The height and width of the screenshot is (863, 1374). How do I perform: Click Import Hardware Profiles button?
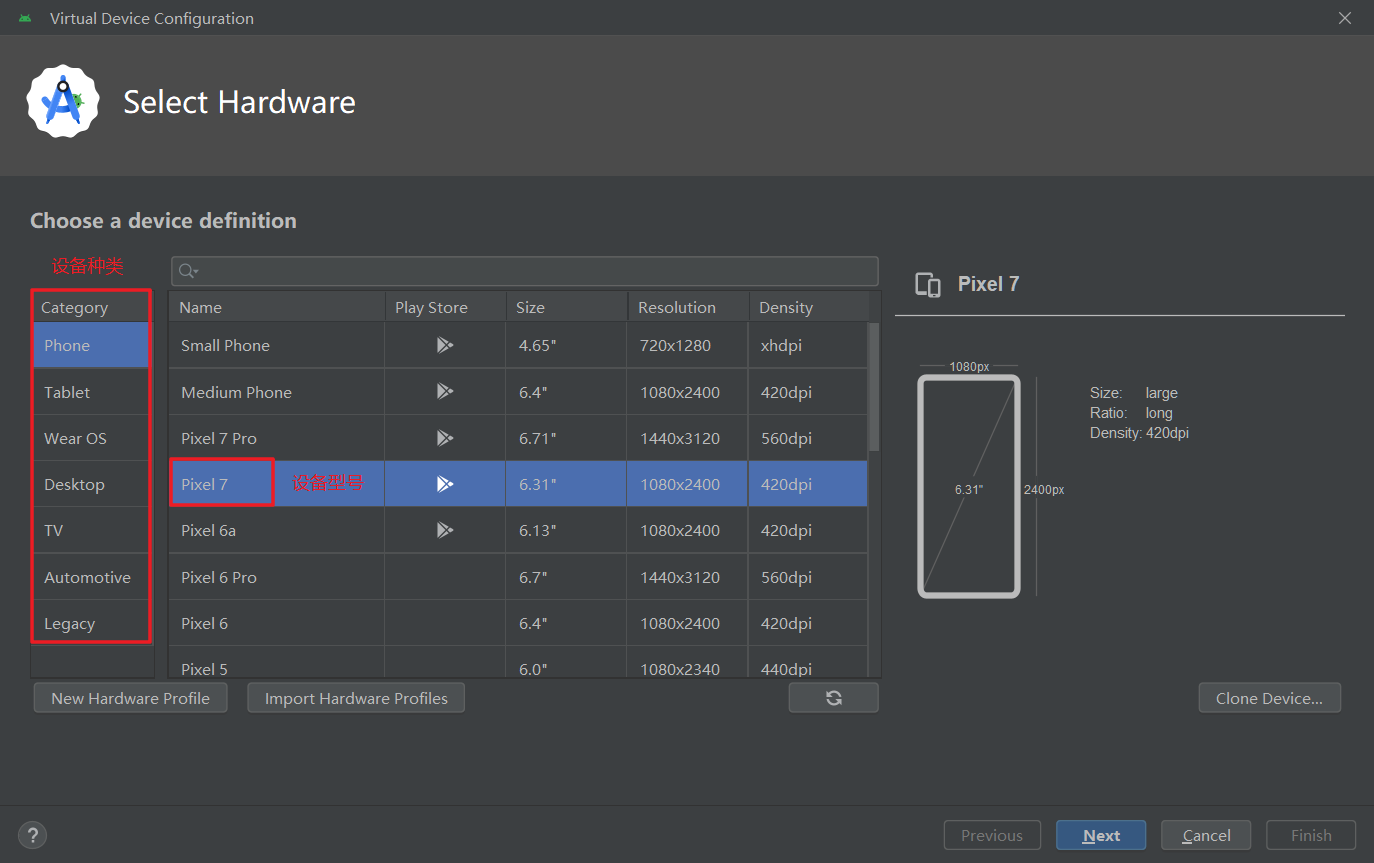coord(356,698)
